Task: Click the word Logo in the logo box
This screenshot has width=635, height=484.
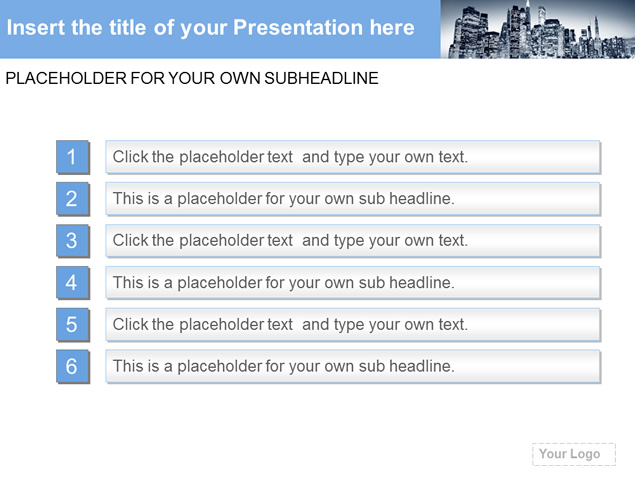Action: pyautogui.click(x=585, y=454)
